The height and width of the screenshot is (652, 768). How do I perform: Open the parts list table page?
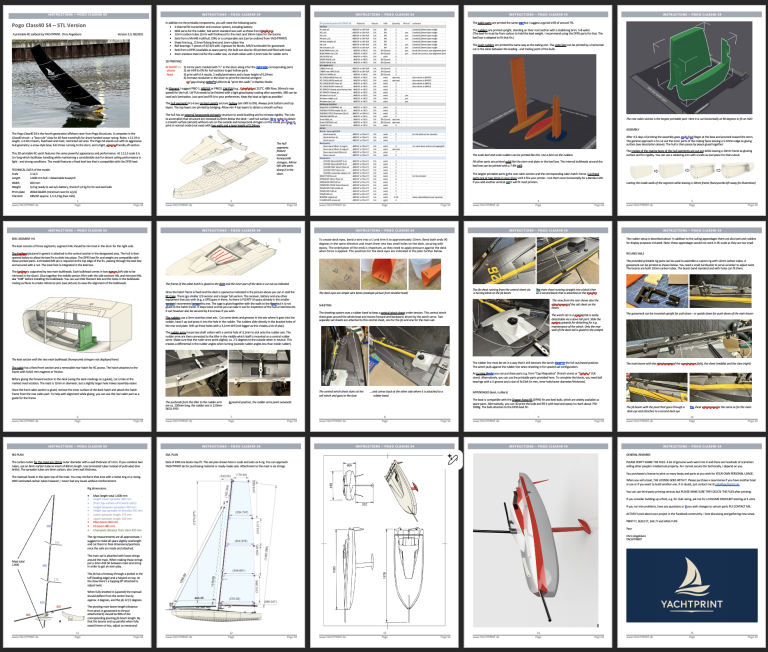point(383,107)
